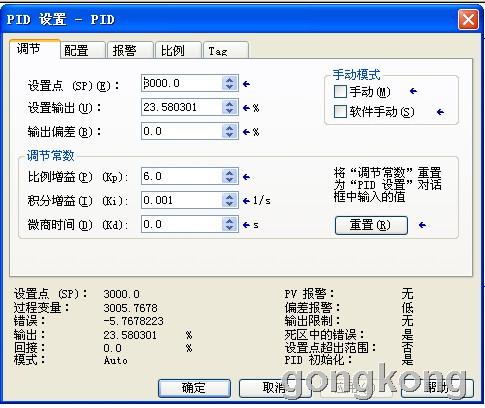The width and height of the screenshot is (485, 408).
Task: Click the arrow icon beside 比例增益 Kp field
Action: (246, 177)
